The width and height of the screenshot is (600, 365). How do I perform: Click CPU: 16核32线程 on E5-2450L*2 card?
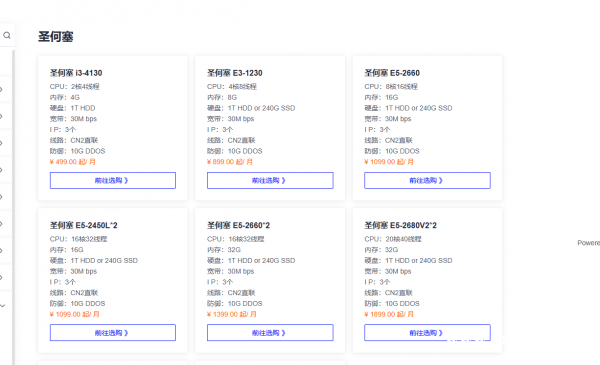78,239
